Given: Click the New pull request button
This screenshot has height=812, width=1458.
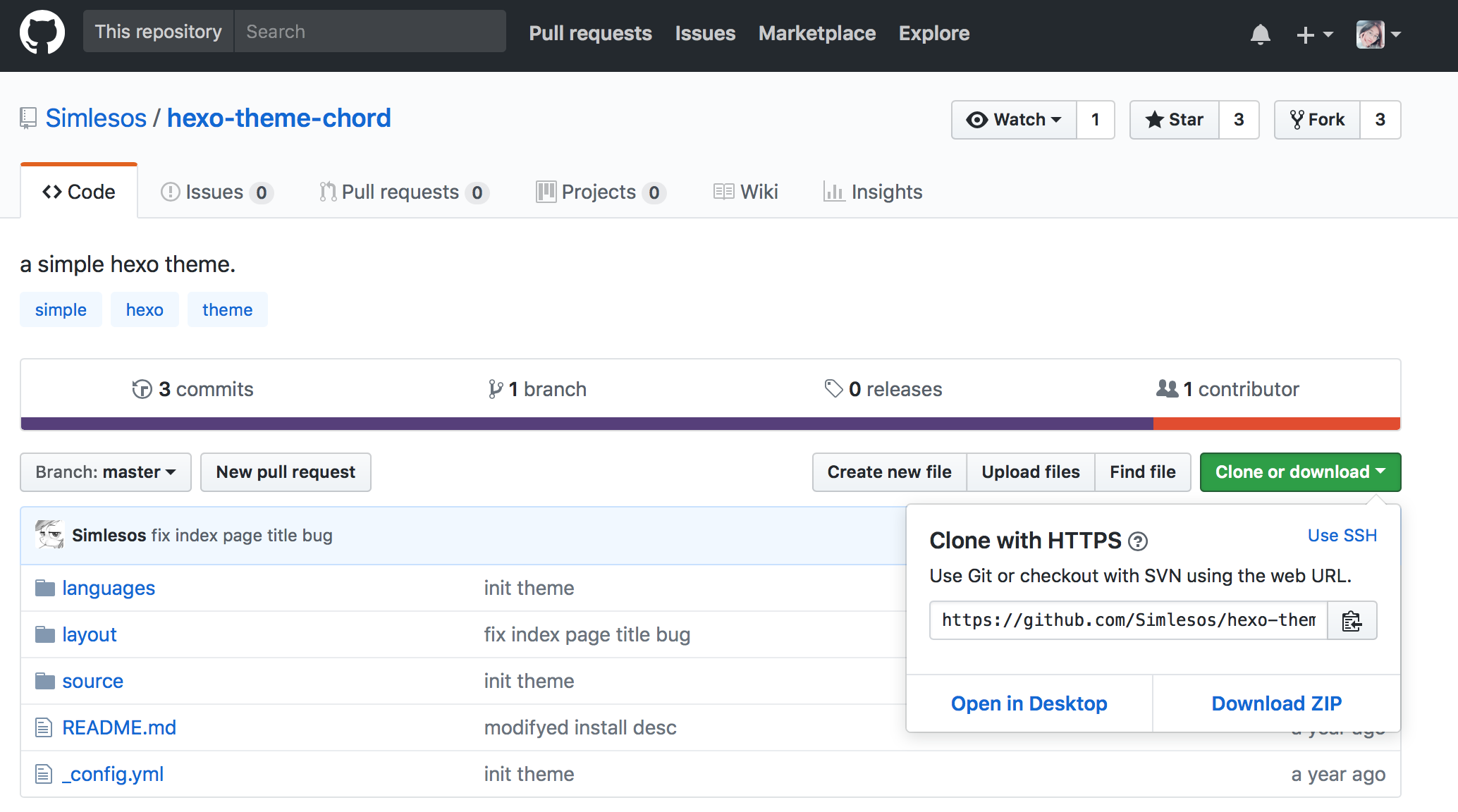Looking at the screenshot, I should click(x=286, y=472).
